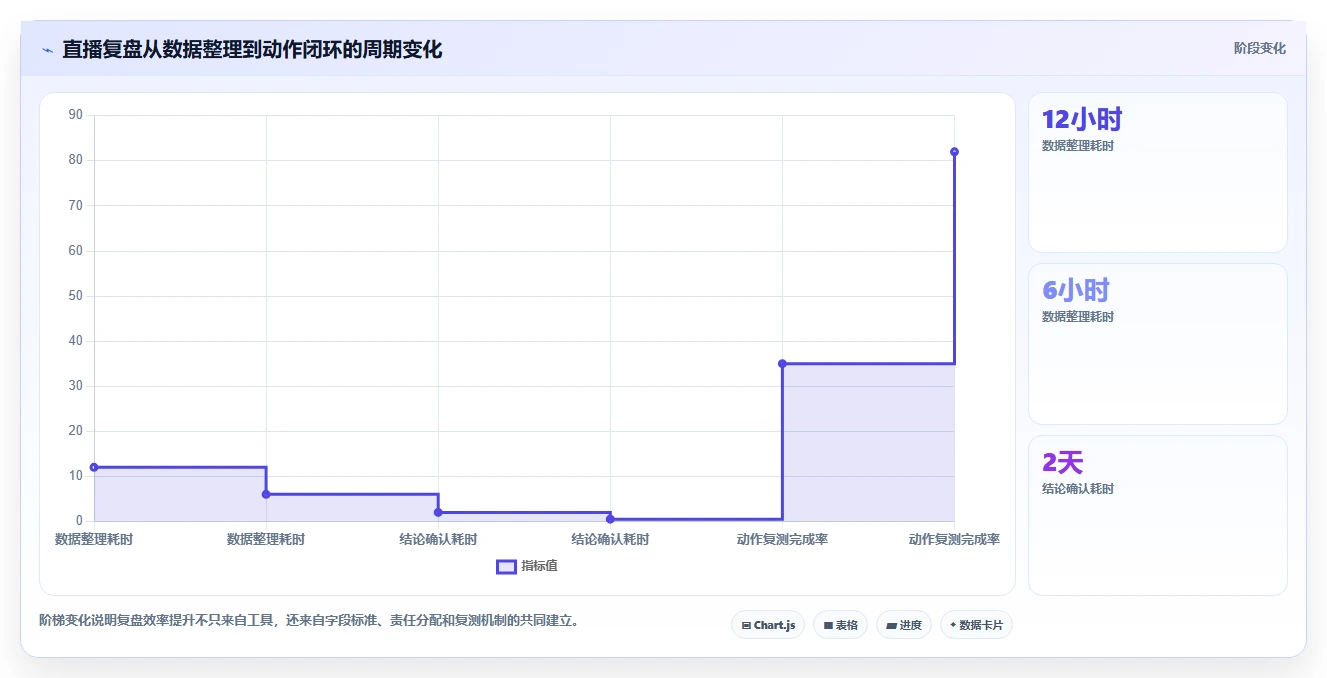Viewport: 1327px width, 678px height.
Task: Click the 6小时 stat card value
Action: [x=1076, y=291]
